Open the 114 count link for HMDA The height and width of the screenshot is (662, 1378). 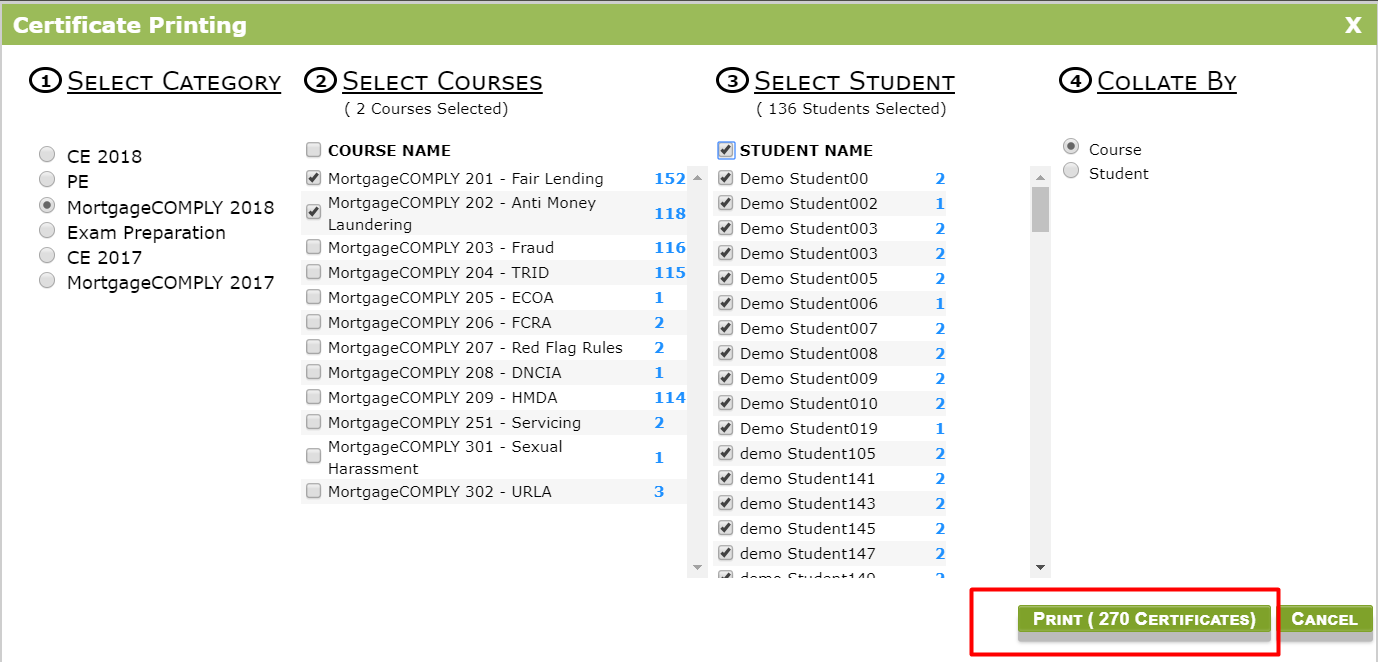670,398
